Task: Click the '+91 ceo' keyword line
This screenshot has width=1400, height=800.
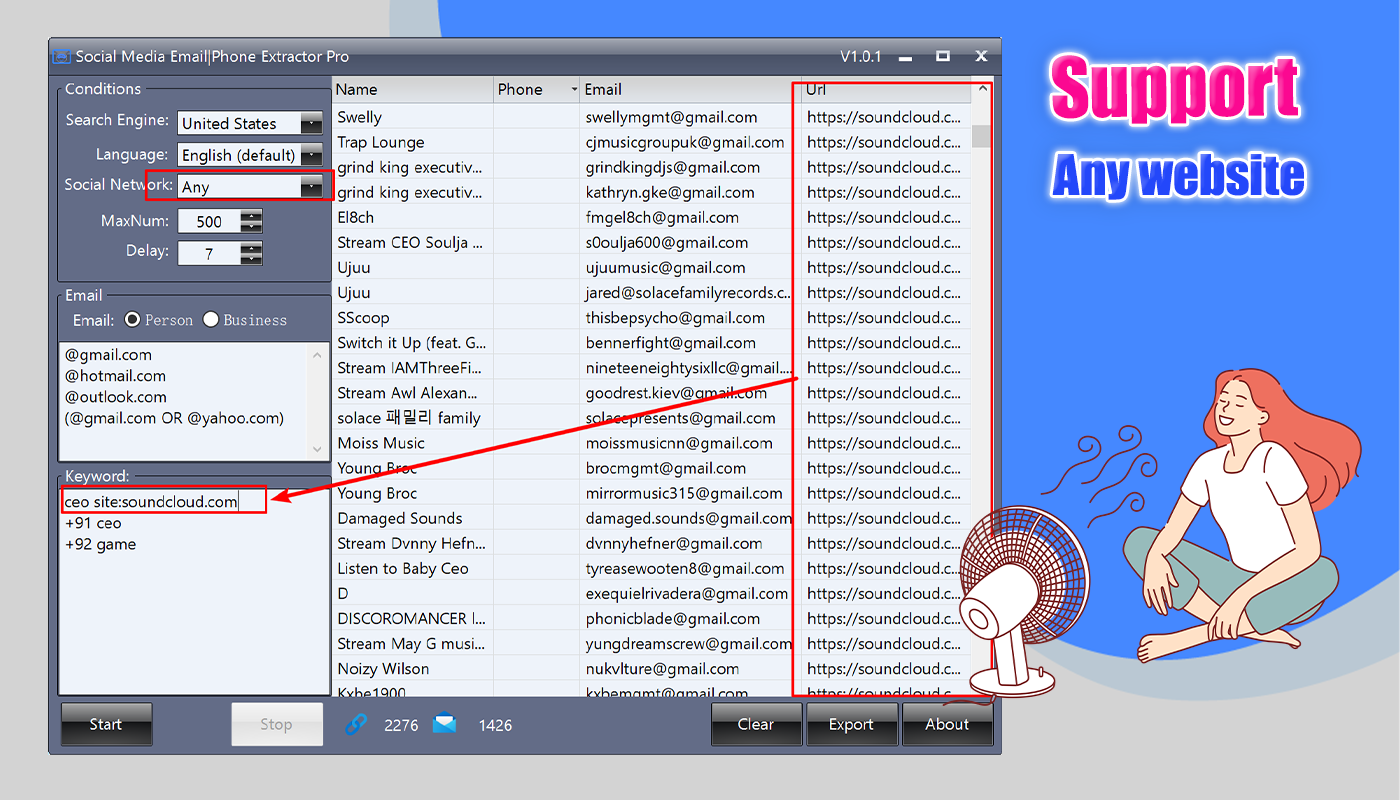Action: coord(93,523)
